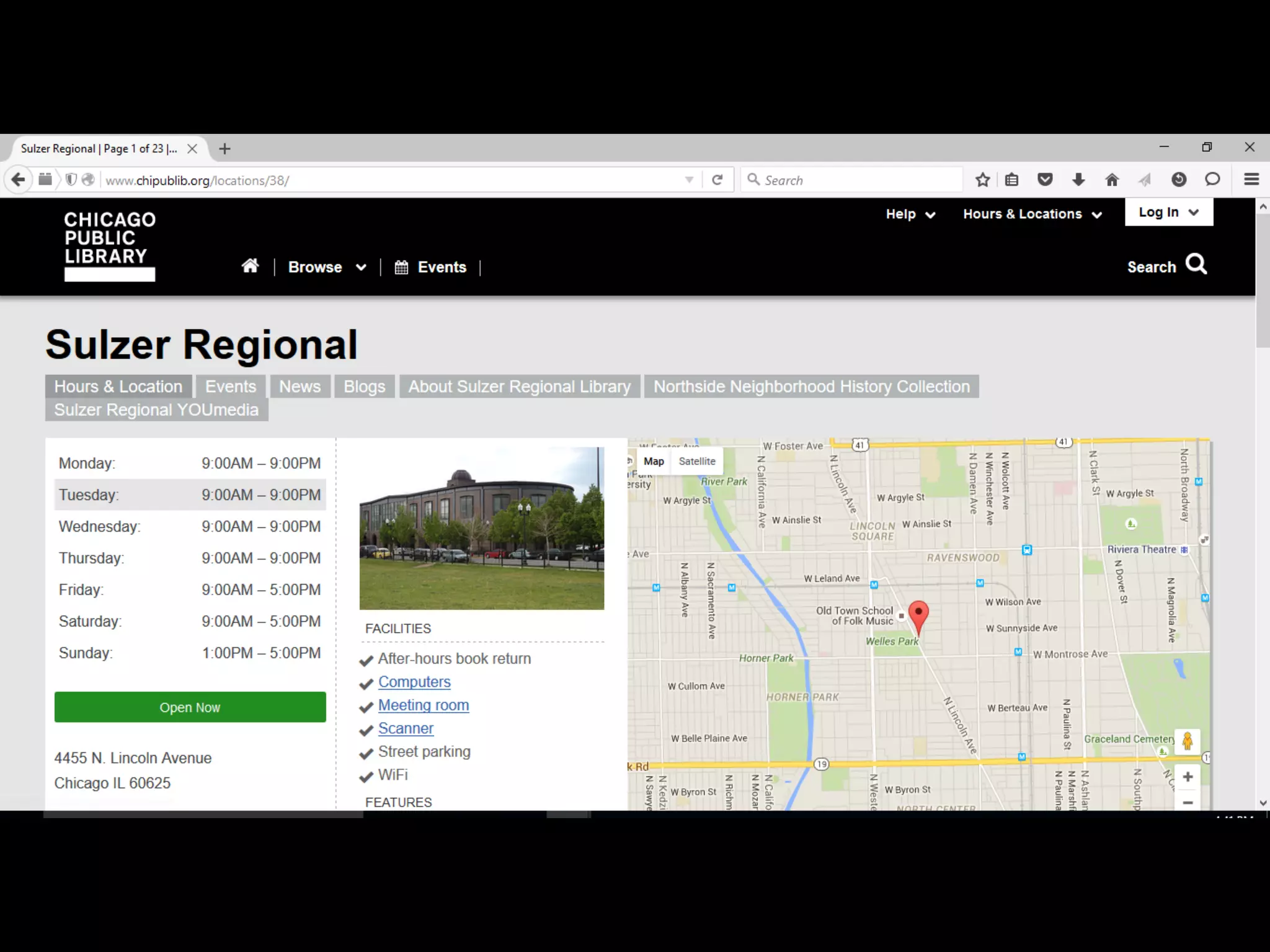The width and height of the screenshot is (1270, 952).
Task: Reload the page with refresh icon
Action: point(717,180)
